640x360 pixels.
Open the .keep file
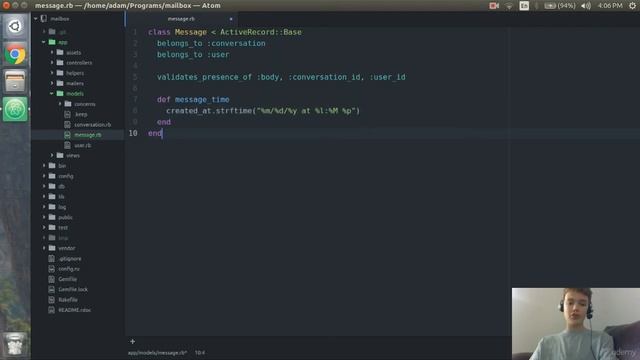(x=81, y=114)
